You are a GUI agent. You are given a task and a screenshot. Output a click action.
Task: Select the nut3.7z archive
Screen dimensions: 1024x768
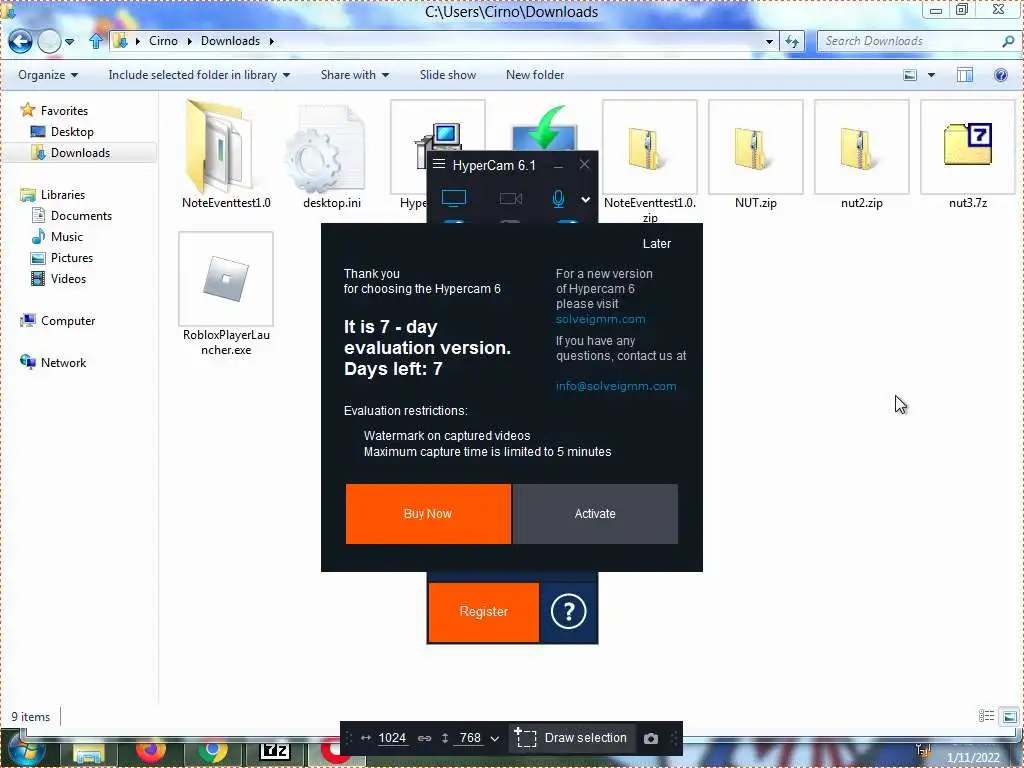968,154
